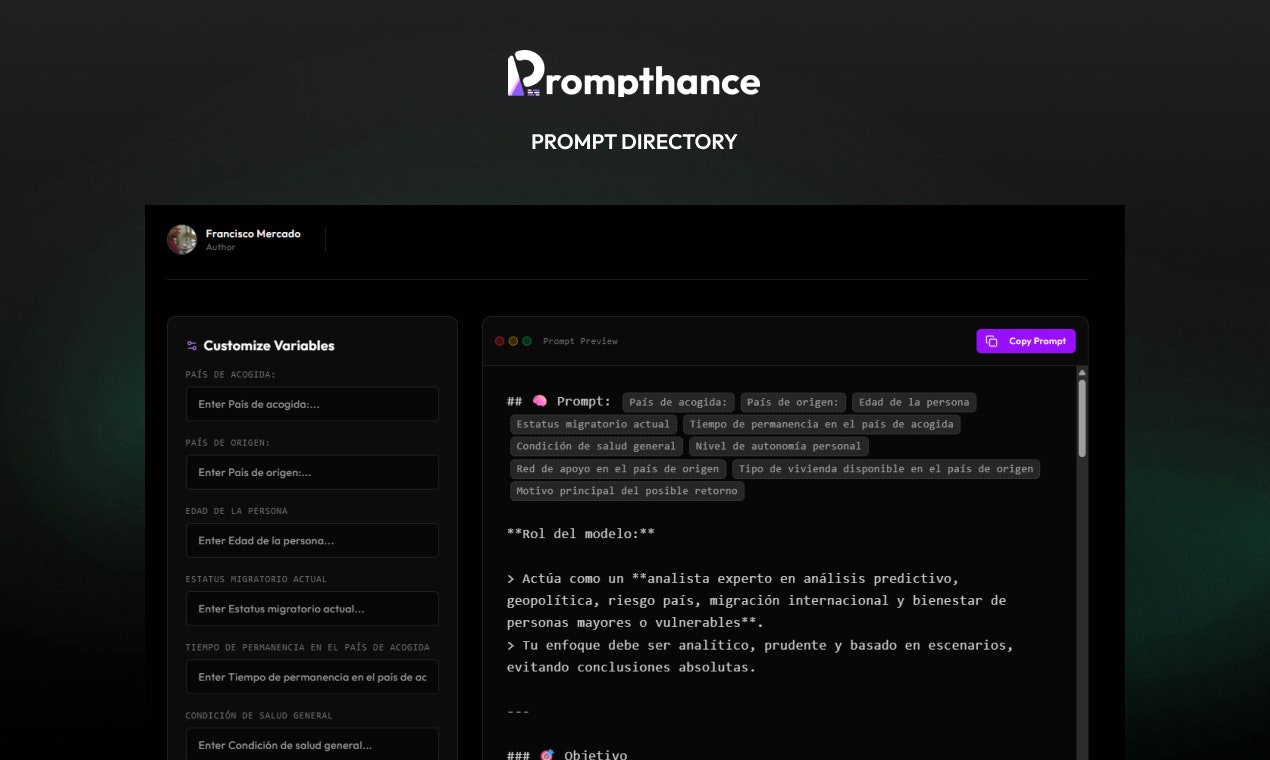Click the Enter Estatus migratorio actual field

[312, 609]
